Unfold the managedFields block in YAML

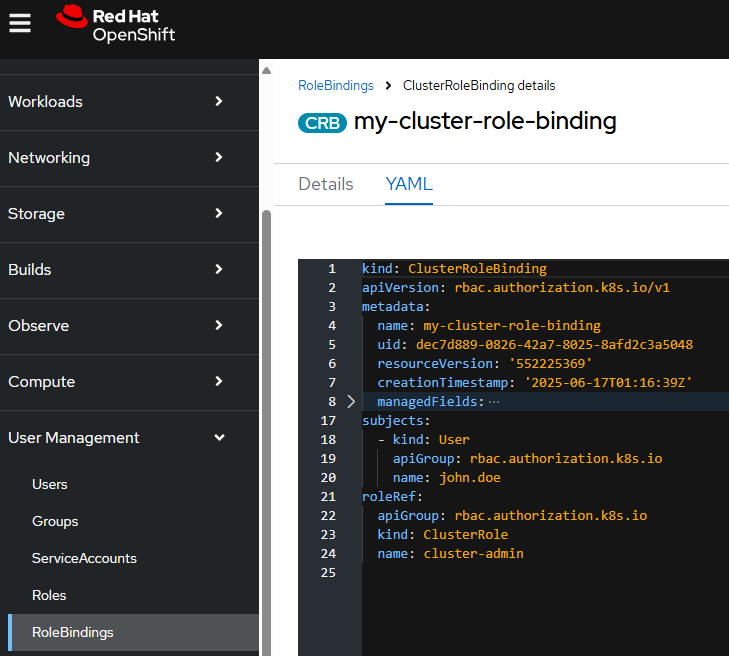(x=351, y=402)
